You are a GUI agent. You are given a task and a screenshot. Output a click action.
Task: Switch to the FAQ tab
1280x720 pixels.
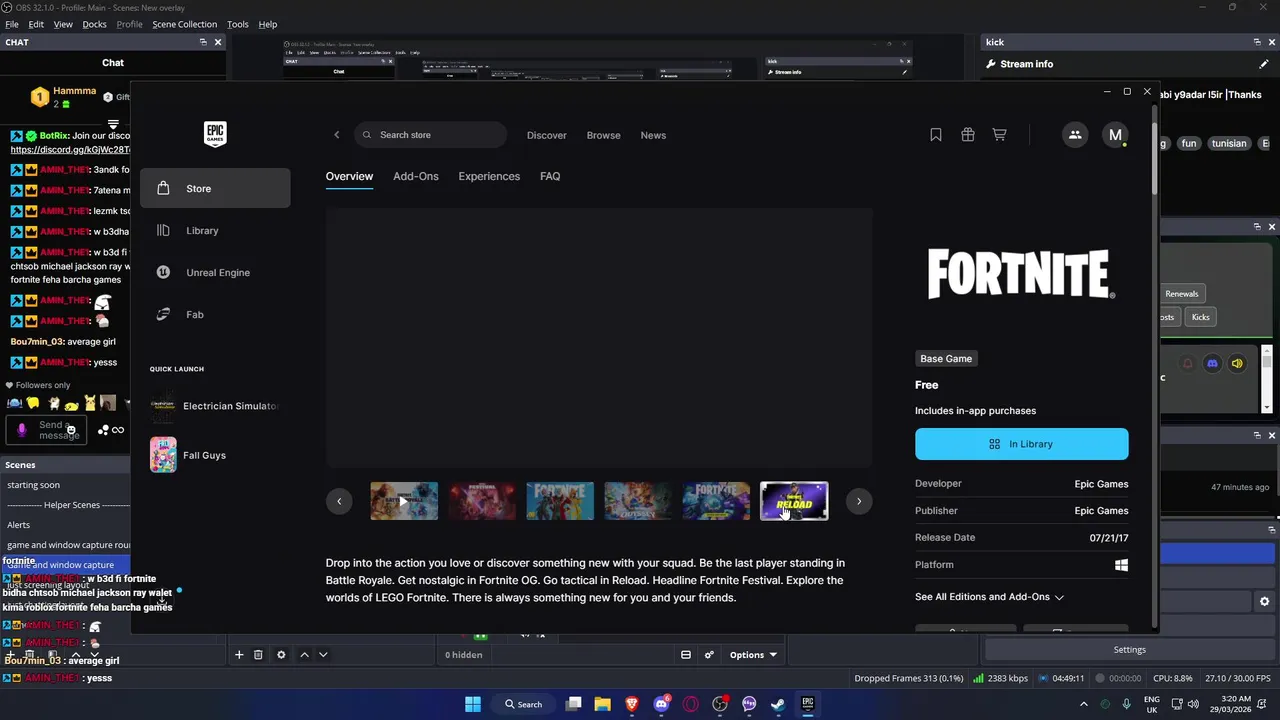(x=550, y=176)
